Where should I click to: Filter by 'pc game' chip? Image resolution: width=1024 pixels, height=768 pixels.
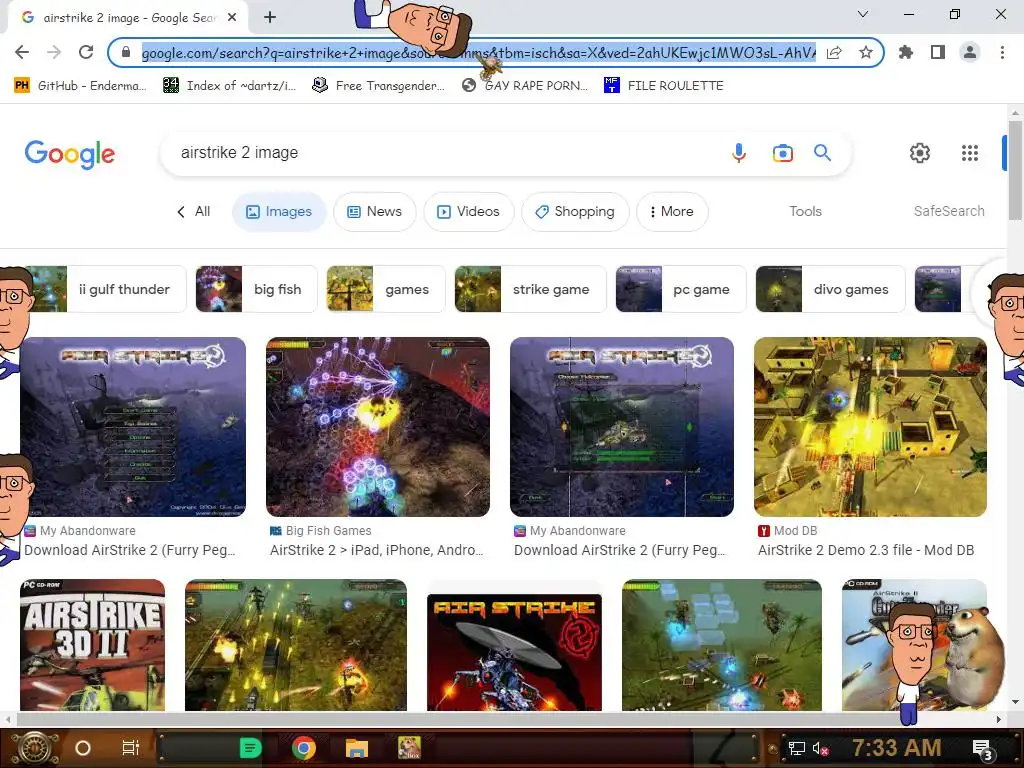tap(680, 289)
